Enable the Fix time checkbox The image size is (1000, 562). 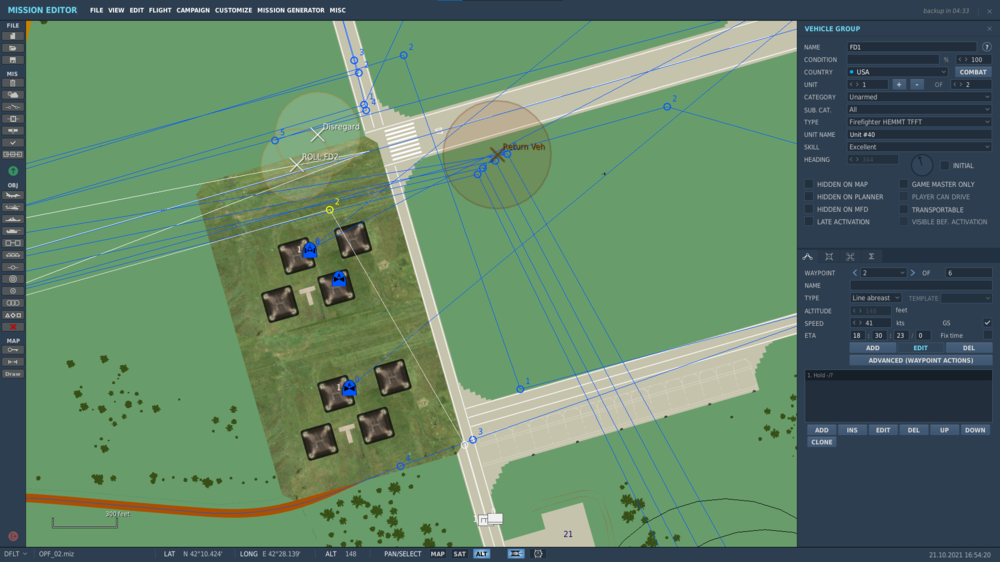tap(987, 335)
